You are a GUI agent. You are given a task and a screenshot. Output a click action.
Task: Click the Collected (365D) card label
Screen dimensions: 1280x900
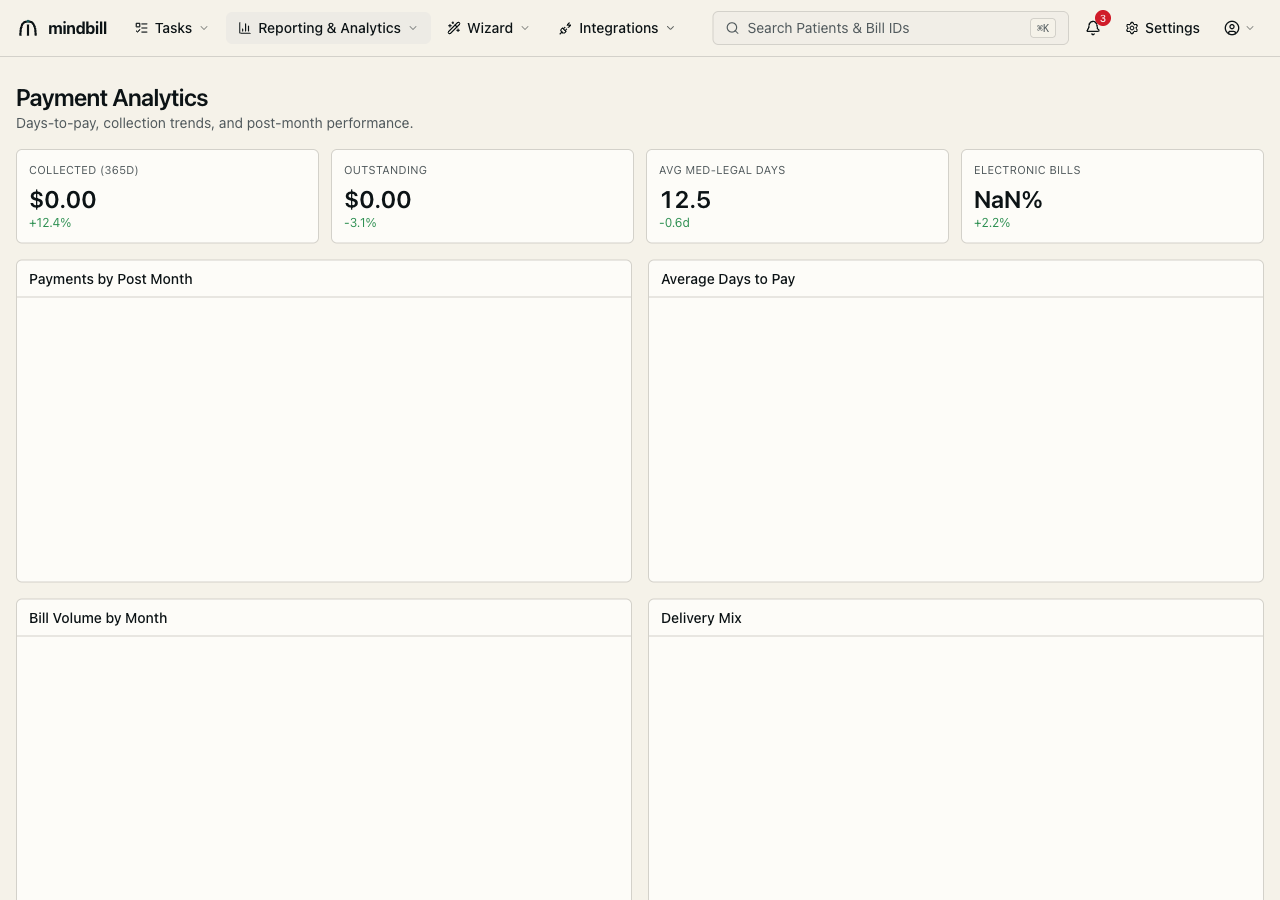click(x=84, y=170)
